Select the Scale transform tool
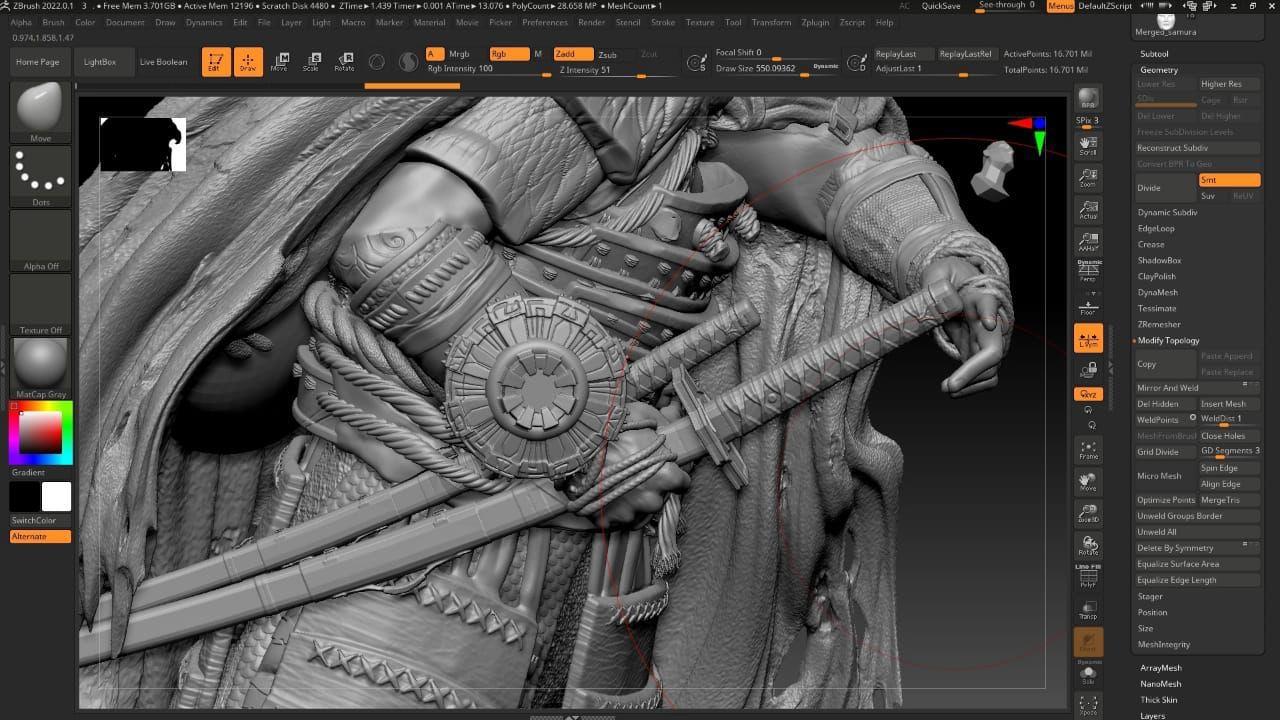The width and height of the screenshot is (1280, 720). [311, 62]
